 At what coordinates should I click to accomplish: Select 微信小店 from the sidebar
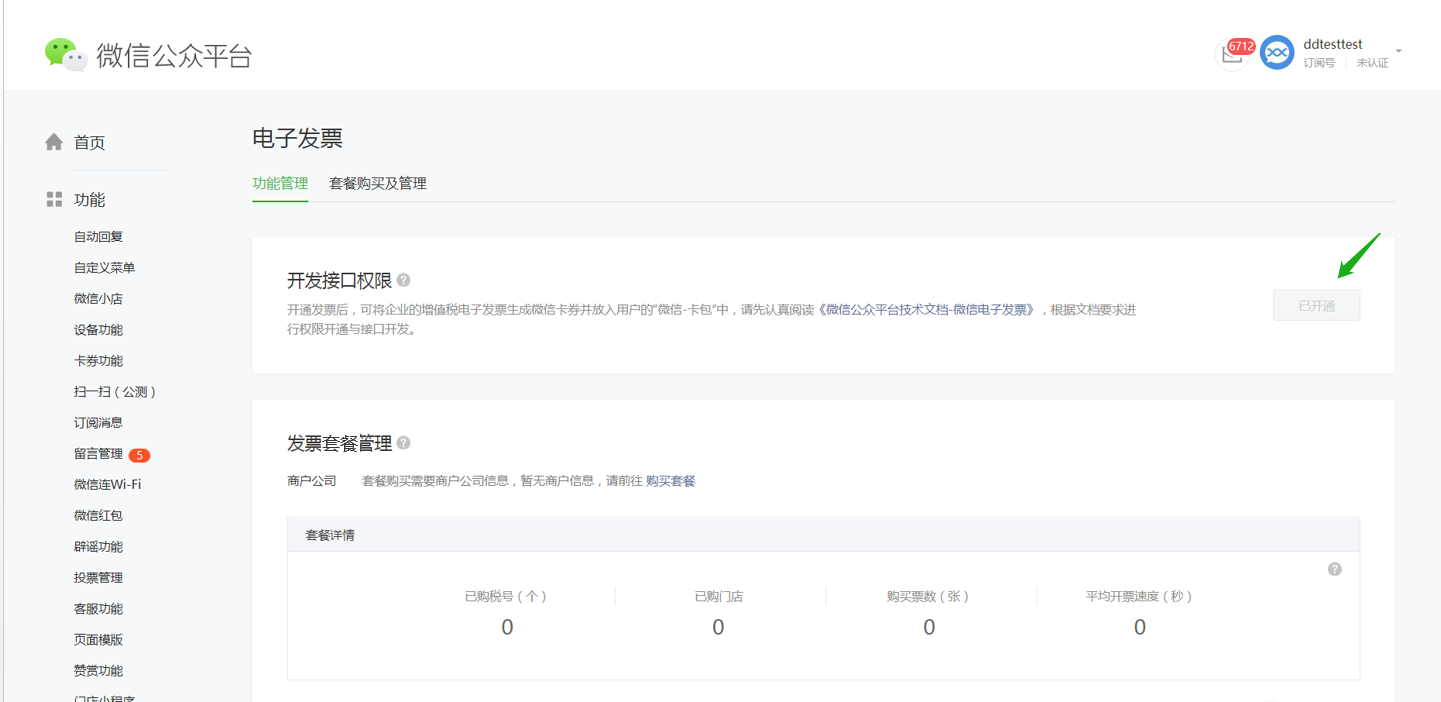[98, 299]
